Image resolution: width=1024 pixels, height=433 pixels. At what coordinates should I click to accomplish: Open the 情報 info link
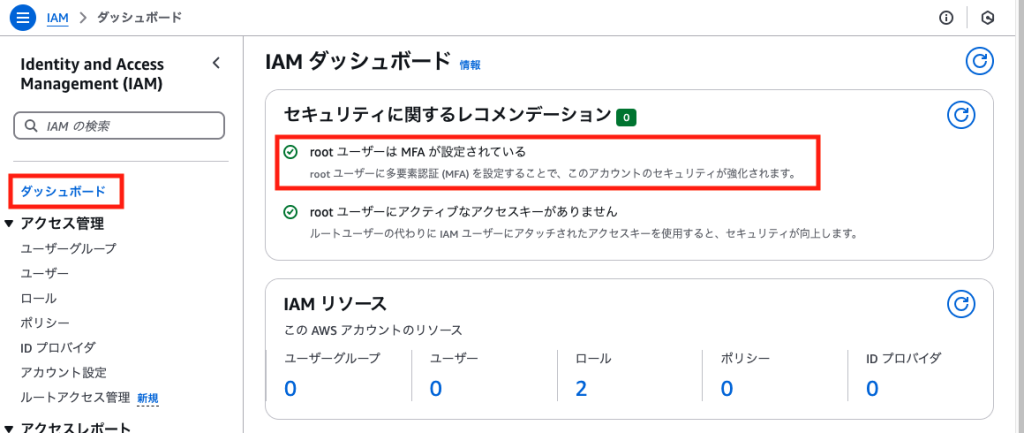[x=470, y=65]
